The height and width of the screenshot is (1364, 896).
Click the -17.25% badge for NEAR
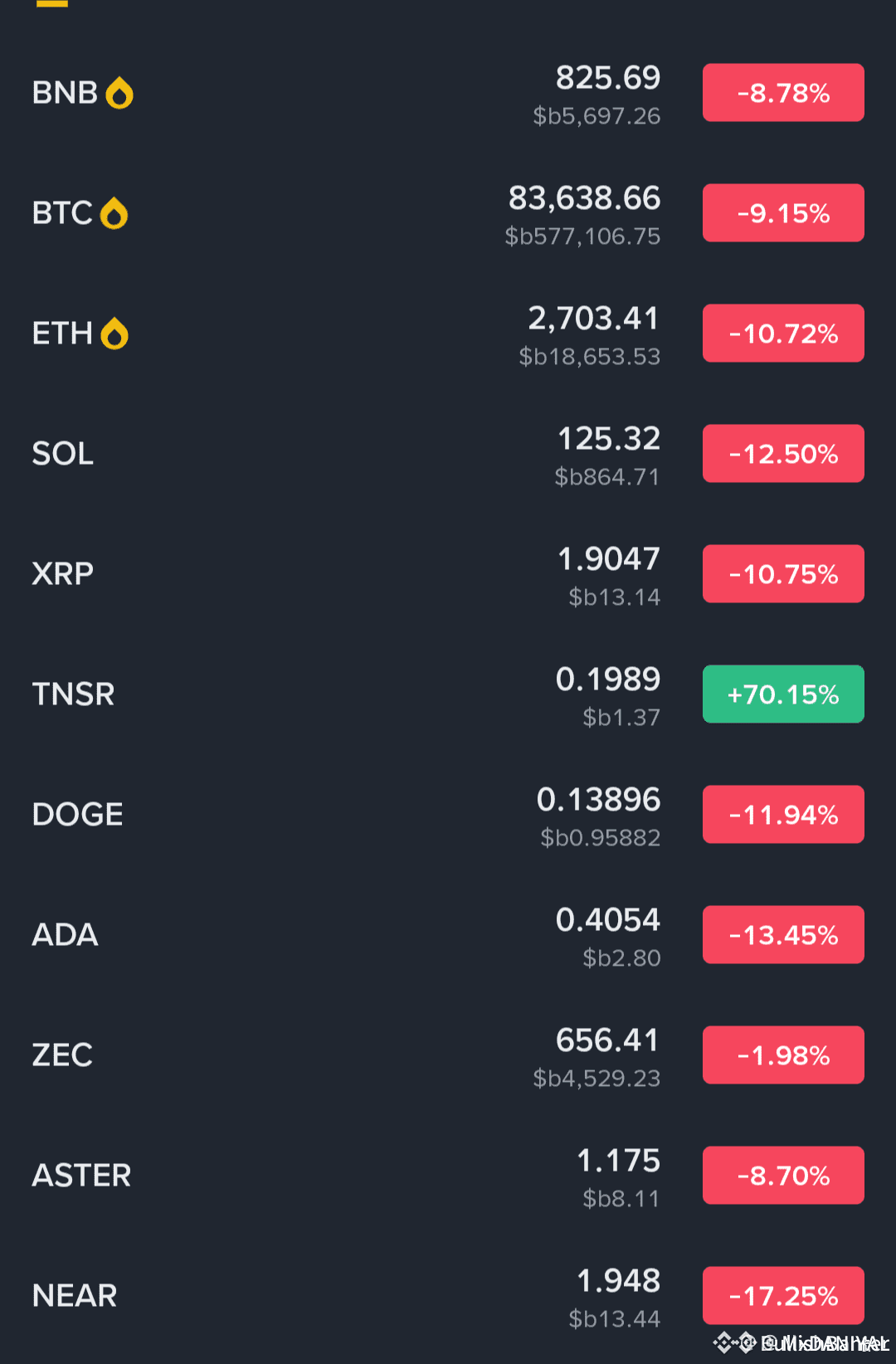point(783,1295)
